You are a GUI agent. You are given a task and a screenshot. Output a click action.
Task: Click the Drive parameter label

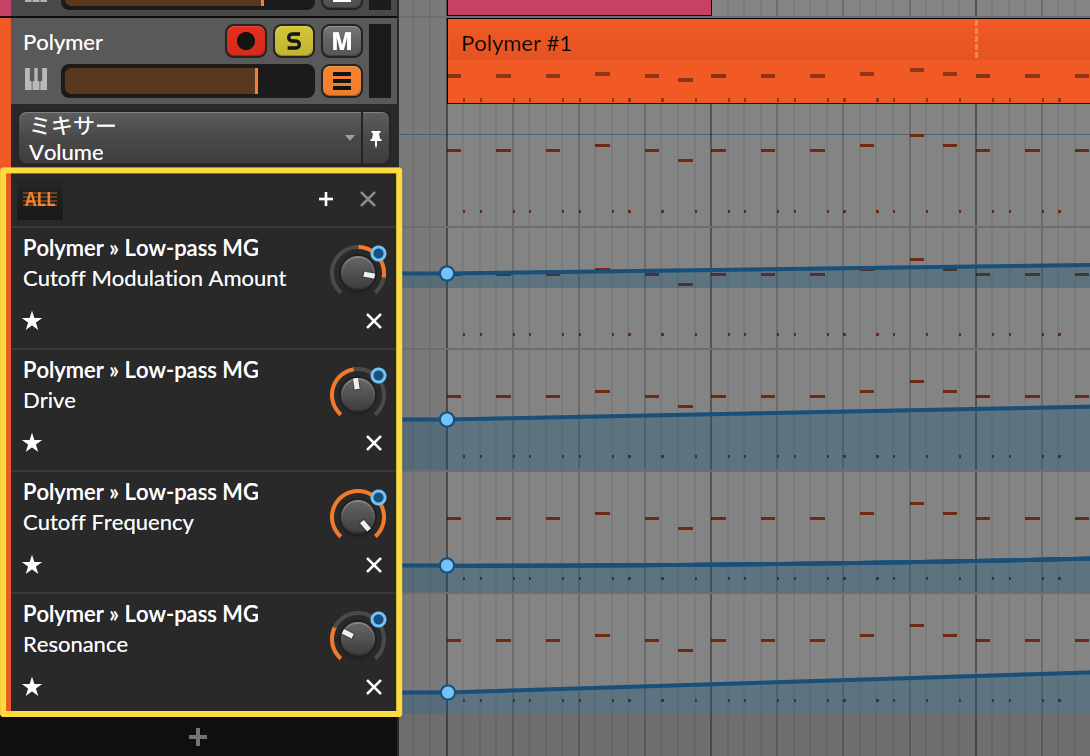(x=49, y=401)
